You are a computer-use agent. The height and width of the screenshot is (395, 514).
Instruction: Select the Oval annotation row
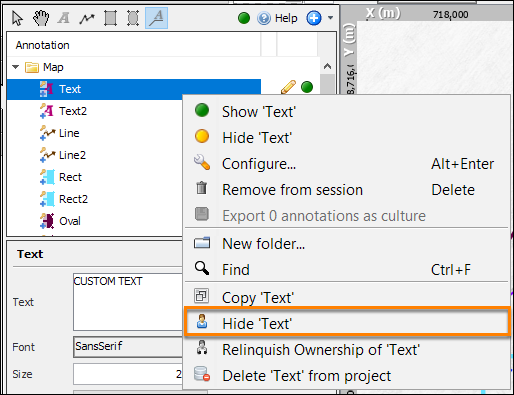tap(95, 221)
